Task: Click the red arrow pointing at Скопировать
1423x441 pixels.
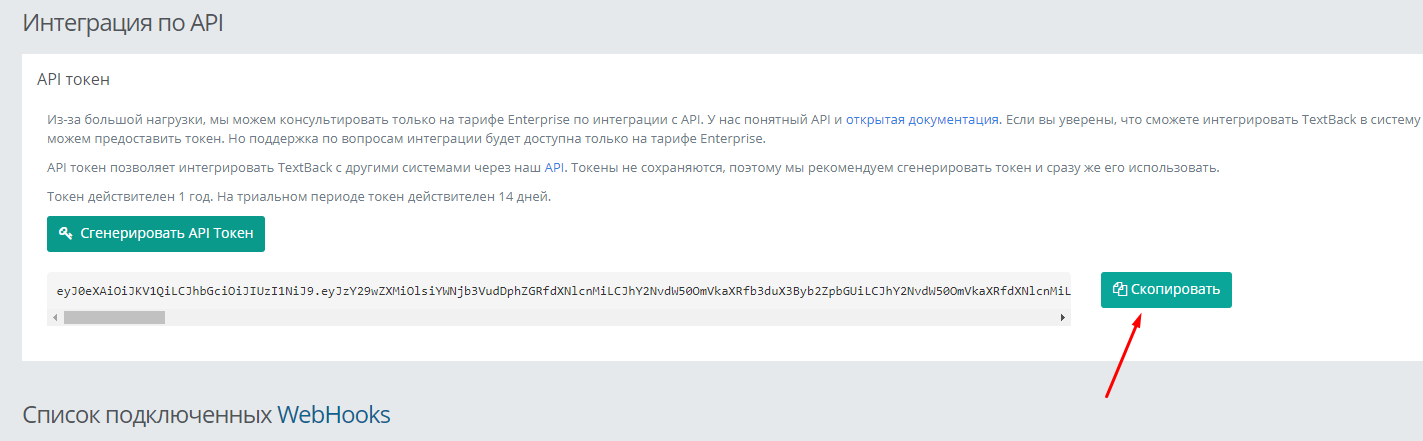Action: 1123,355
